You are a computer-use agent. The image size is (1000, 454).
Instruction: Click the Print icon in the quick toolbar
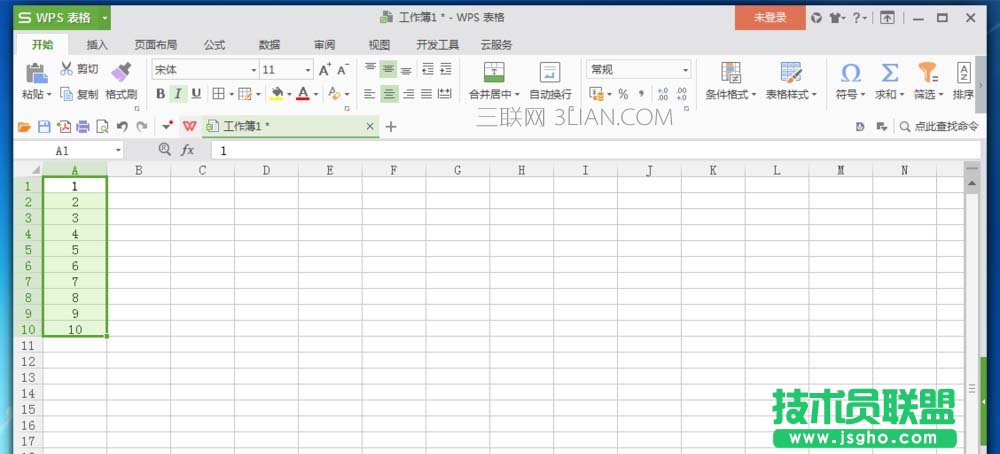click(82, 127)
